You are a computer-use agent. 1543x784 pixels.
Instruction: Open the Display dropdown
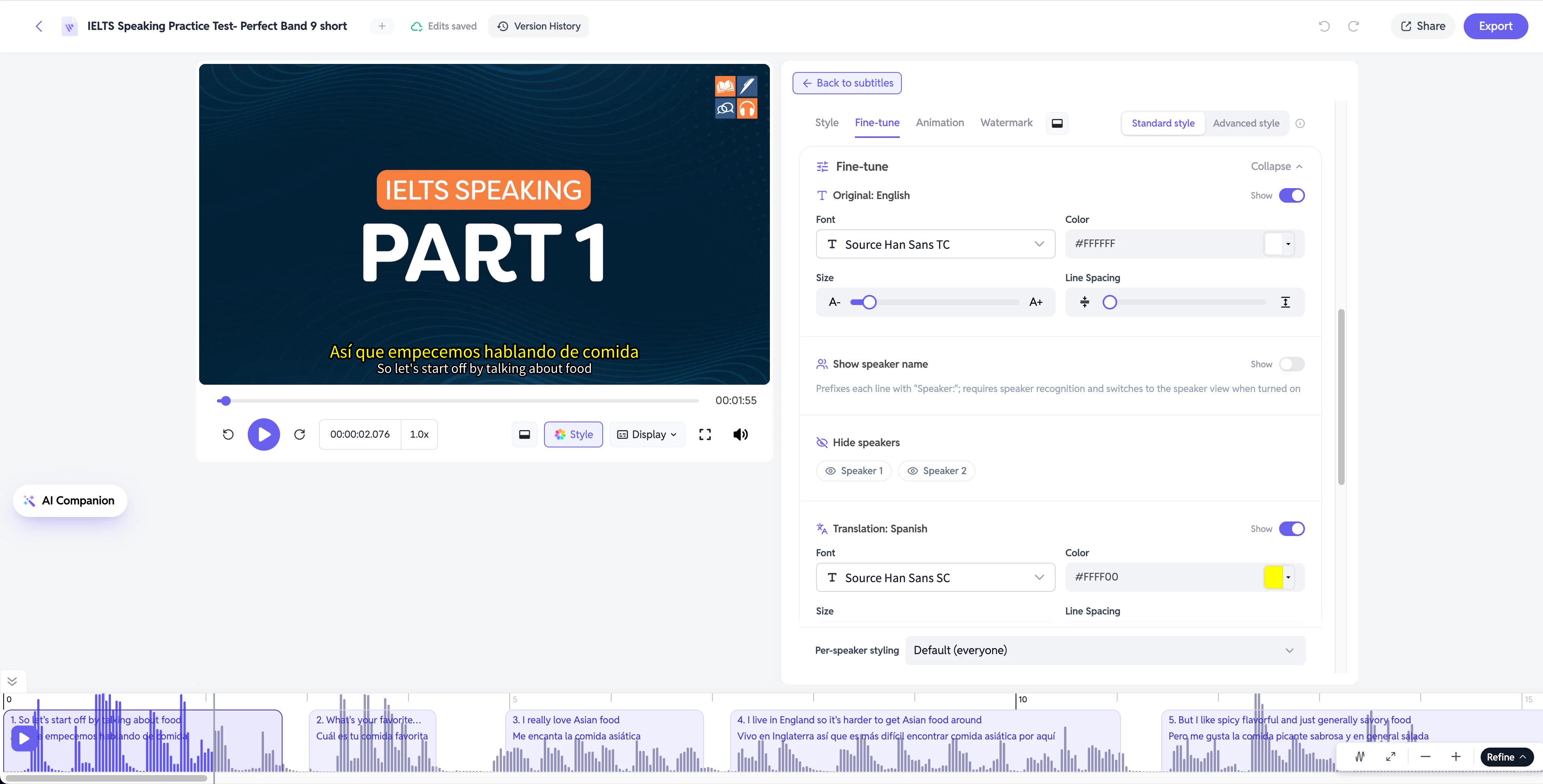tap(647, 434)
